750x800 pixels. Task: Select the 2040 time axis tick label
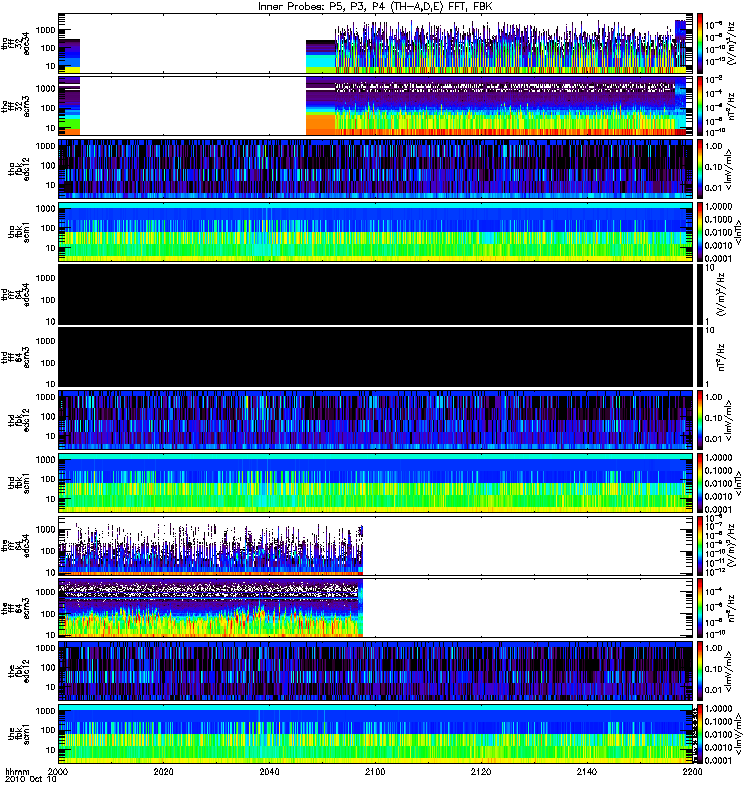click(269, 771)
